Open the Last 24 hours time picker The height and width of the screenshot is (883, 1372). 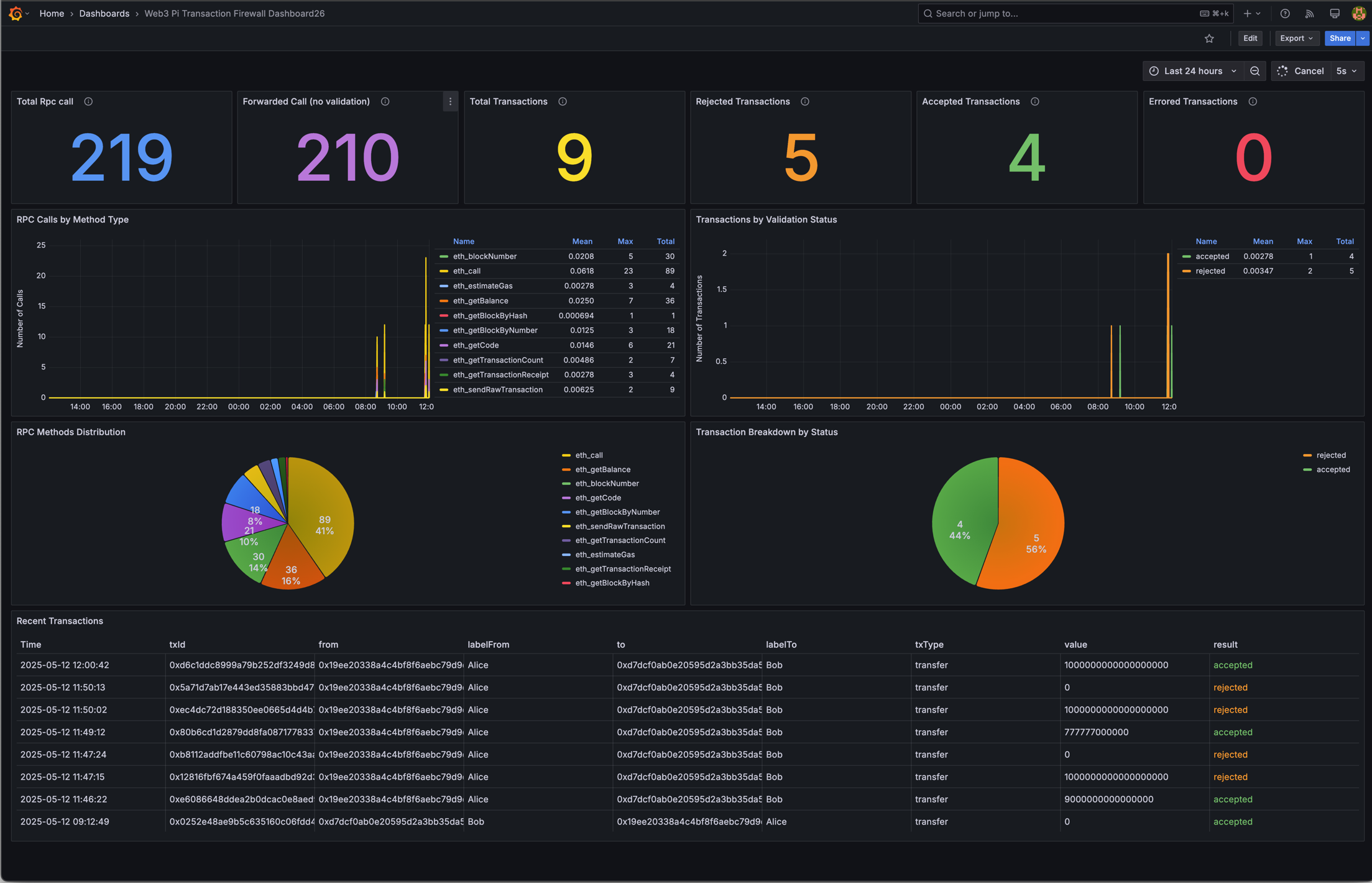click(1192, 70)
